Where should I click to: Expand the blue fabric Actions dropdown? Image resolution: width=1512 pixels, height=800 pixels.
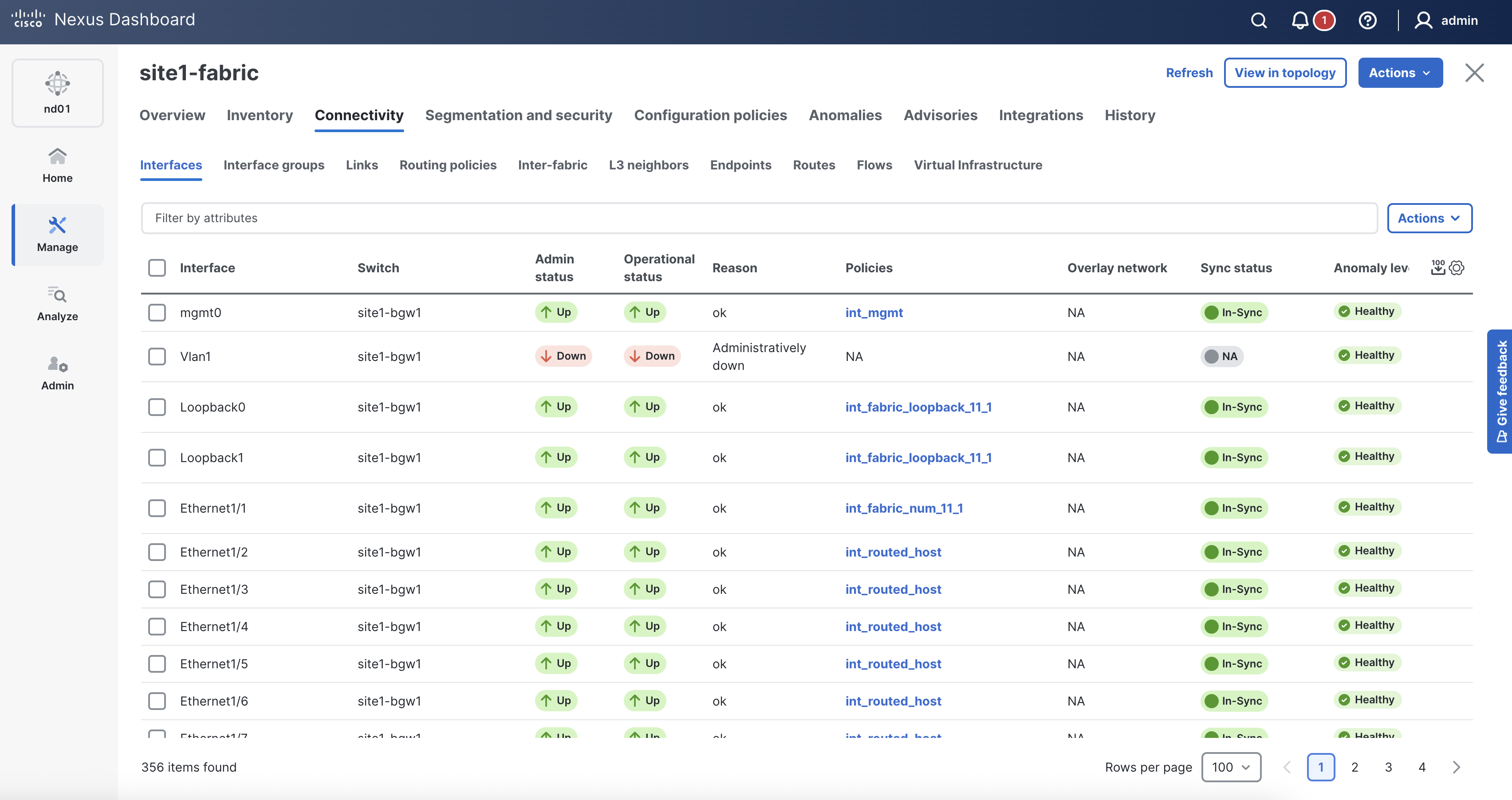(1400, 73)
